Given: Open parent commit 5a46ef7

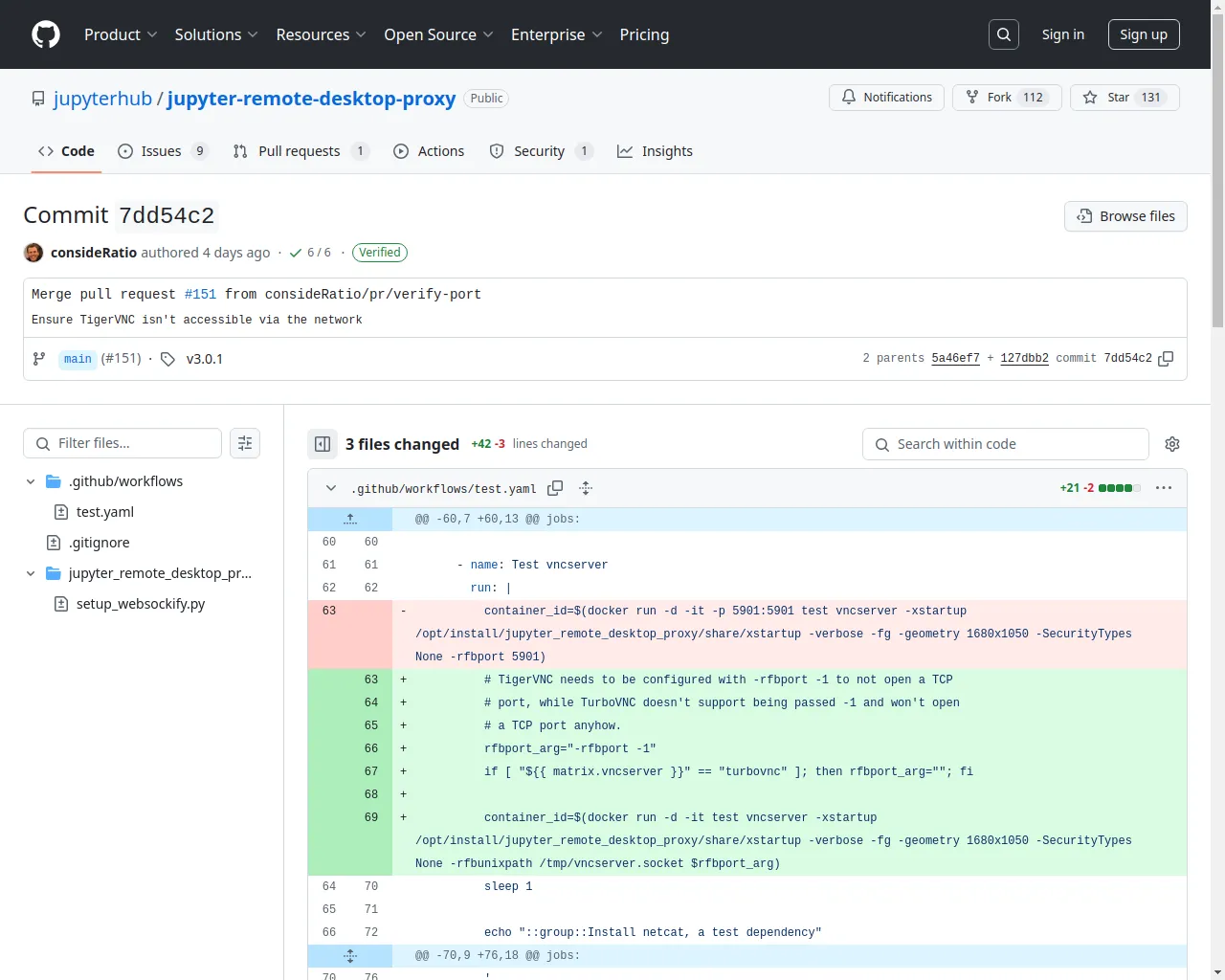Looking at the screenshot, I should coord(955,358).
